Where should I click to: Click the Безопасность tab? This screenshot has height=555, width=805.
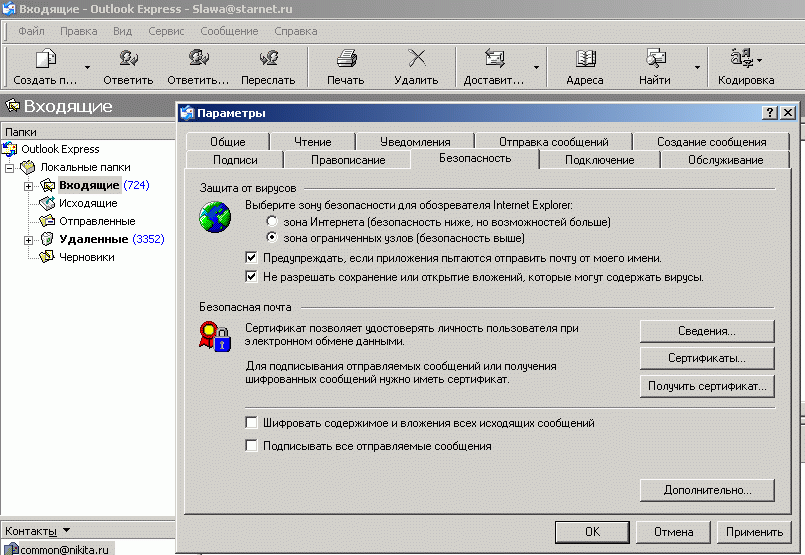pyautogui.click(x=475, y=159)
